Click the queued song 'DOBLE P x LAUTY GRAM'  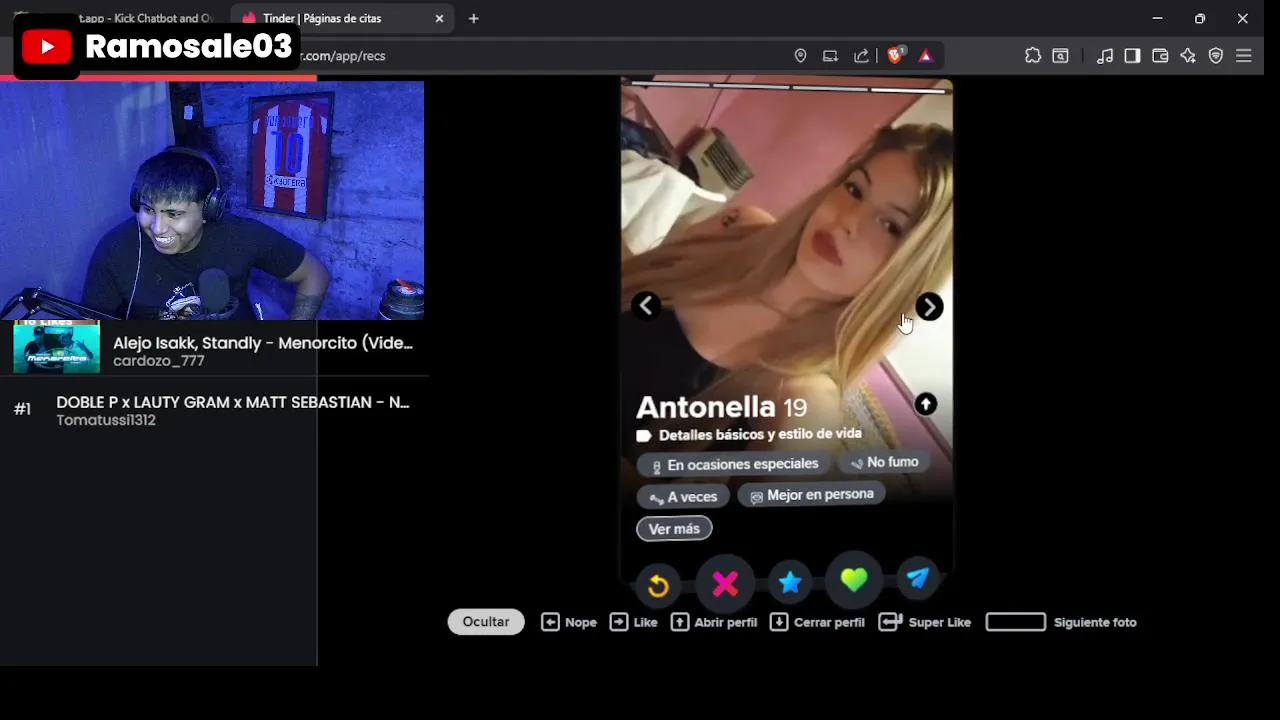click(233, 402)
